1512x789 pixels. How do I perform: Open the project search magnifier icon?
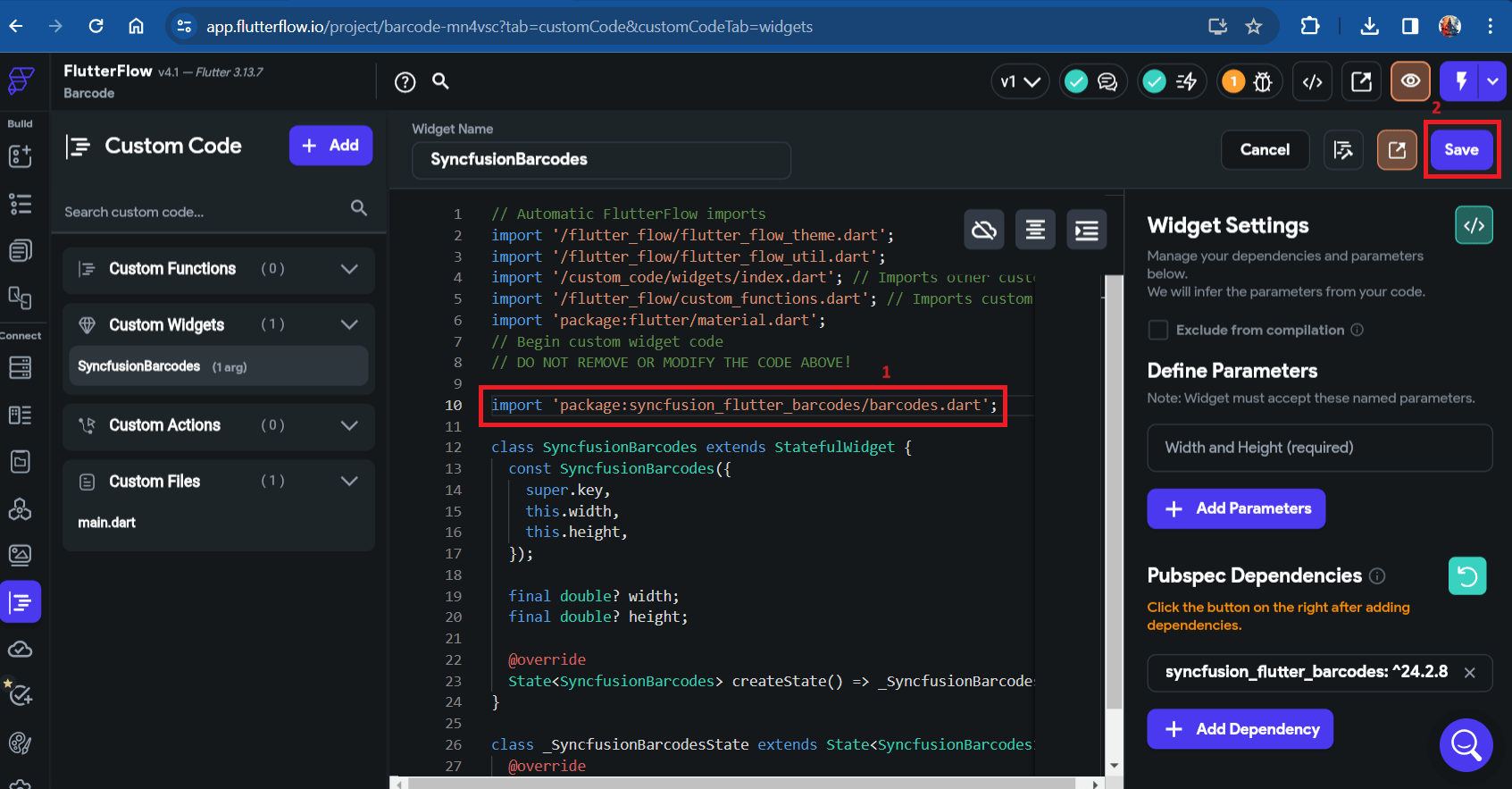(440, 81)
